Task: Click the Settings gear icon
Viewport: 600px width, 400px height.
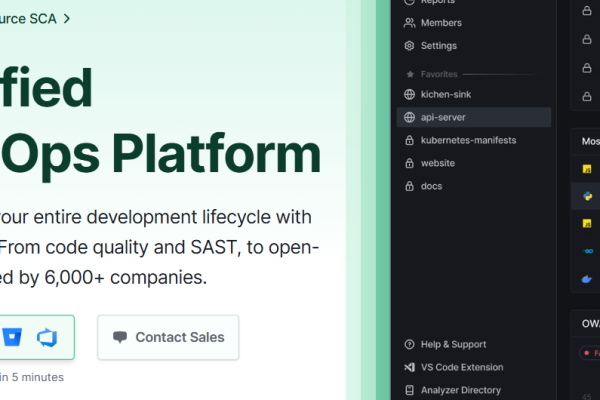Action: tap(409, 46)
